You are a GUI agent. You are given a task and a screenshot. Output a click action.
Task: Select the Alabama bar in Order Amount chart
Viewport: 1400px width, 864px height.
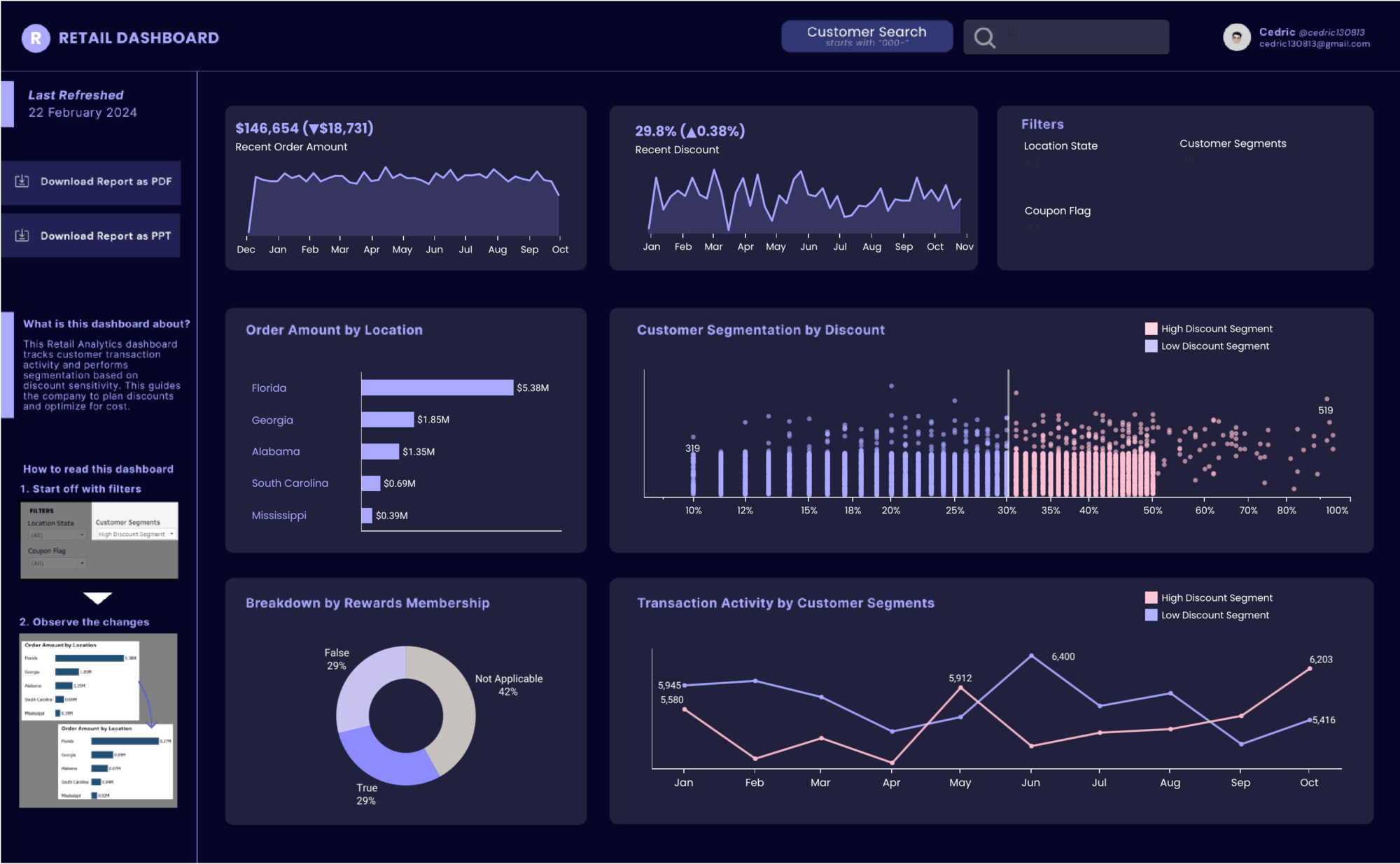pos(380,452)
